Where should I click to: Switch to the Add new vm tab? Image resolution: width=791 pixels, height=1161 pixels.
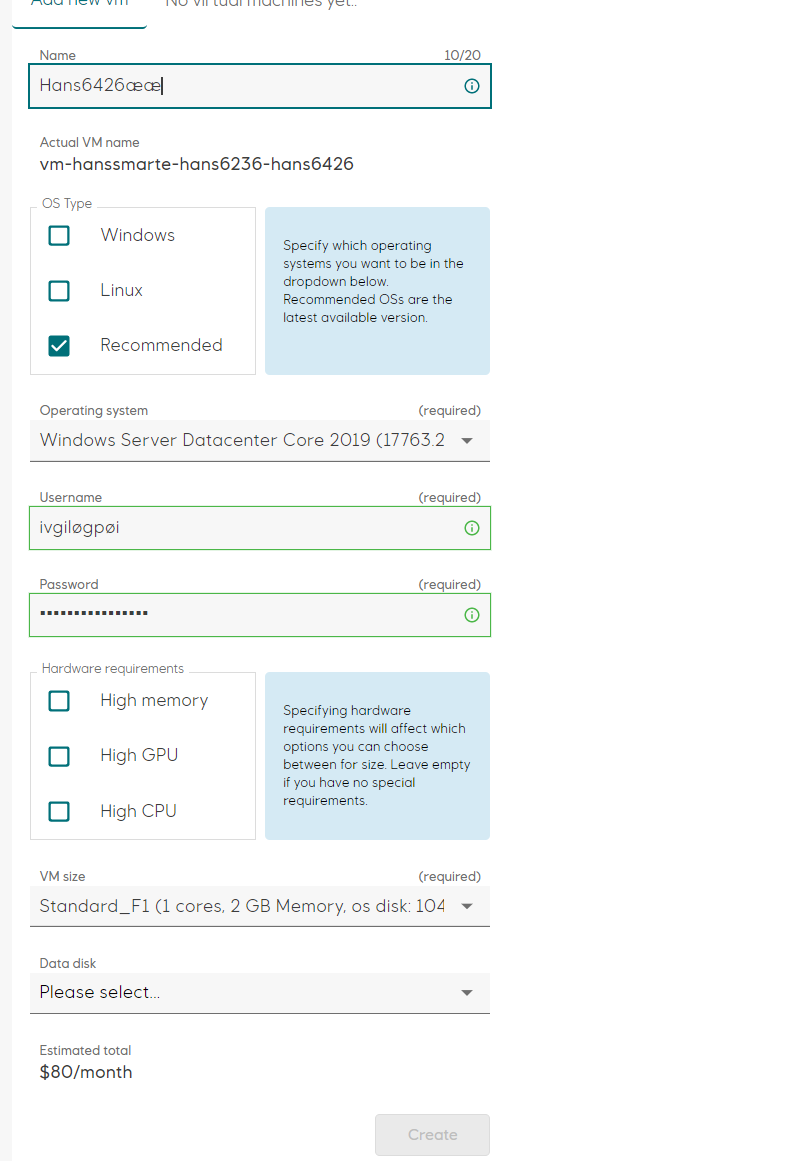(x=80, y=6)
